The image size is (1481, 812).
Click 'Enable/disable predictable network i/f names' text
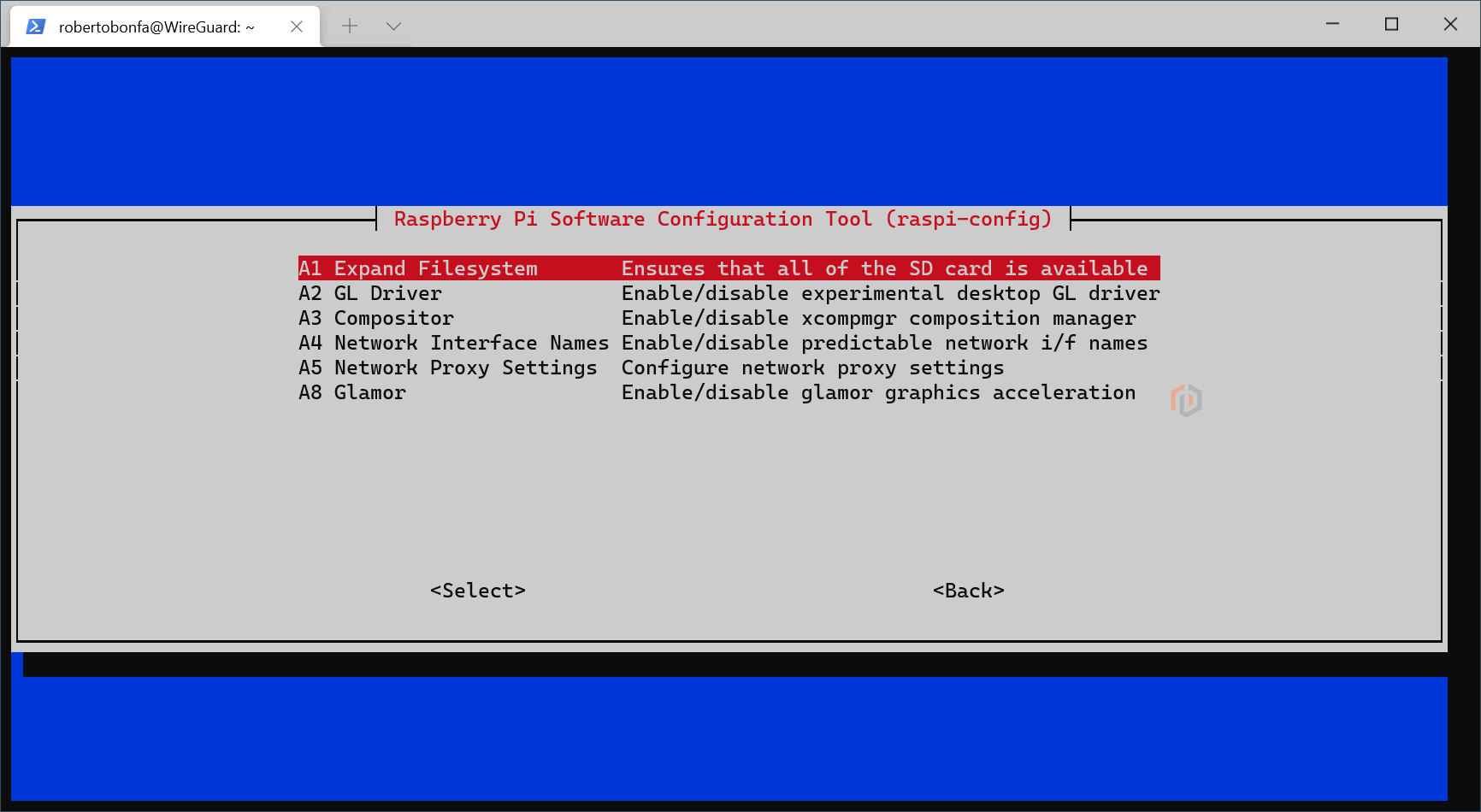[885, 343]
